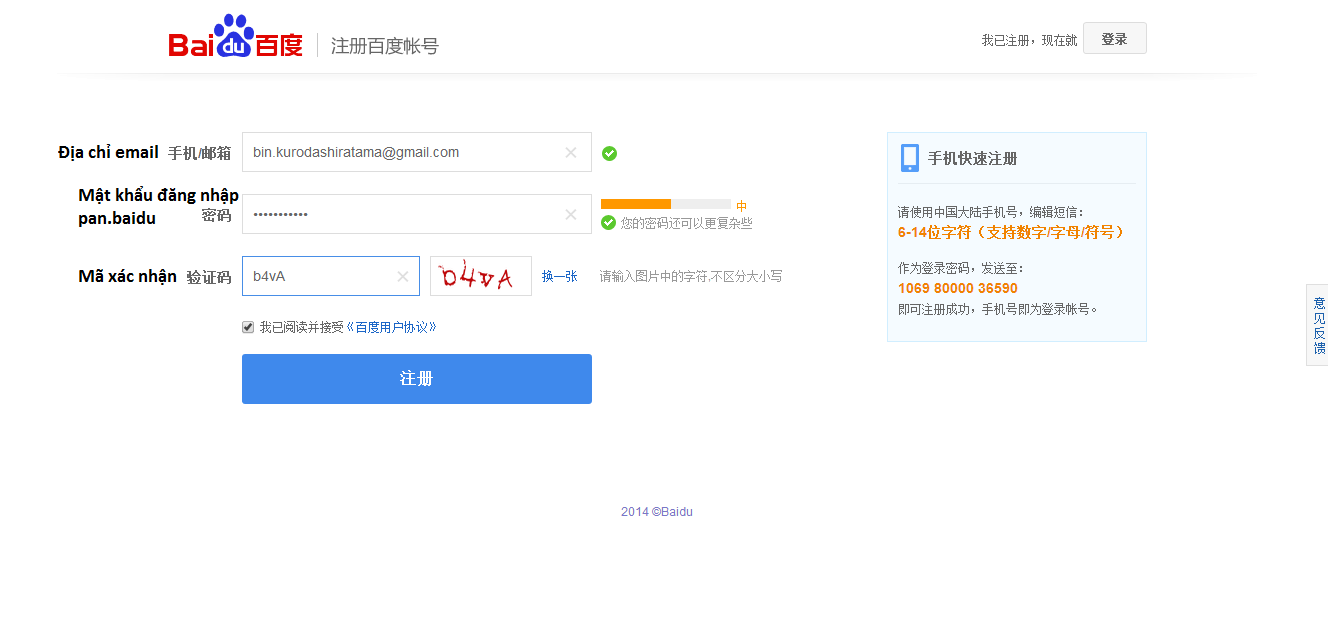Image resolution: width=1328 pixels, height=637 pixels.
Task: Click 换一张 to refresh the captcha
Action: click(560, 277)
